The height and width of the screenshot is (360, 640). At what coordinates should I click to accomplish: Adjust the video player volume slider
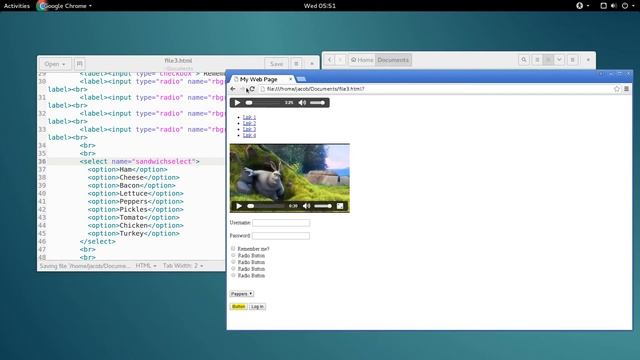323,206
